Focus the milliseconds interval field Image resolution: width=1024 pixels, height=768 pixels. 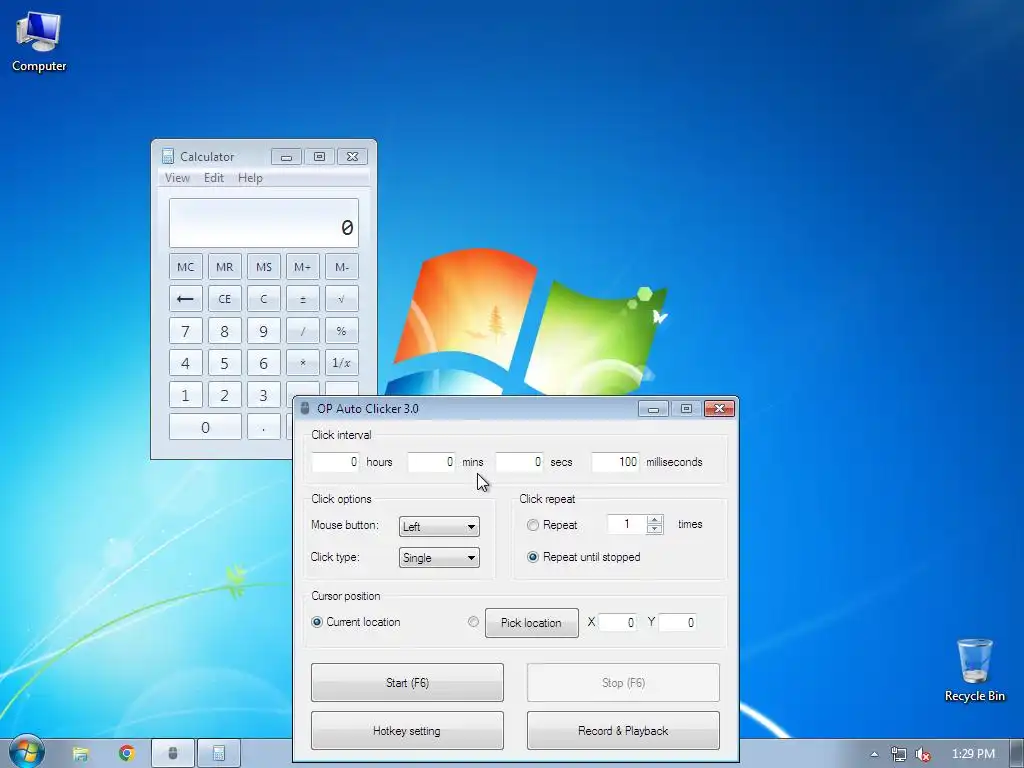pos(615,462)
